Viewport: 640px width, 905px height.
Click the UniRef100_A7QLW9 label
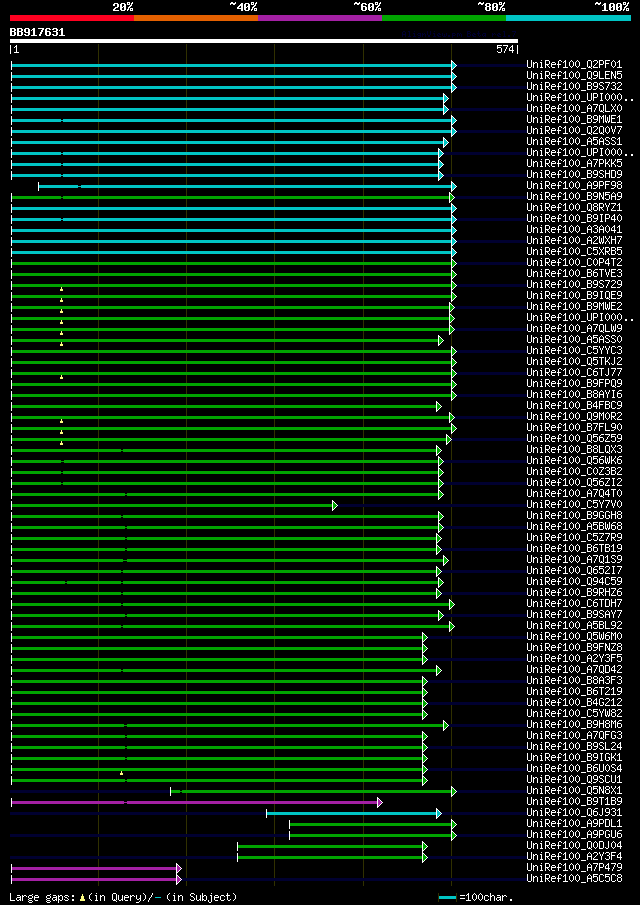pos(574,329)
